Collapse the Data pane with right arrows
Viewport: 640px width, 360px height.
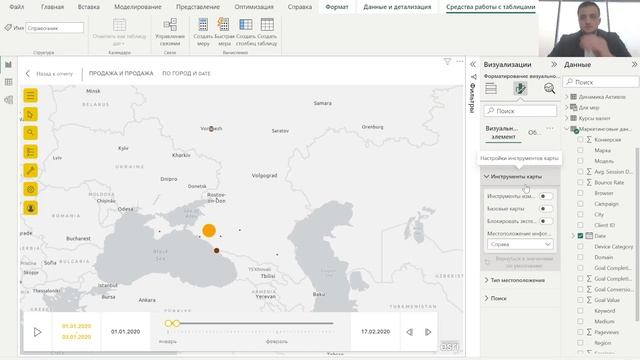pyautogui.click(x=634, y=64)
